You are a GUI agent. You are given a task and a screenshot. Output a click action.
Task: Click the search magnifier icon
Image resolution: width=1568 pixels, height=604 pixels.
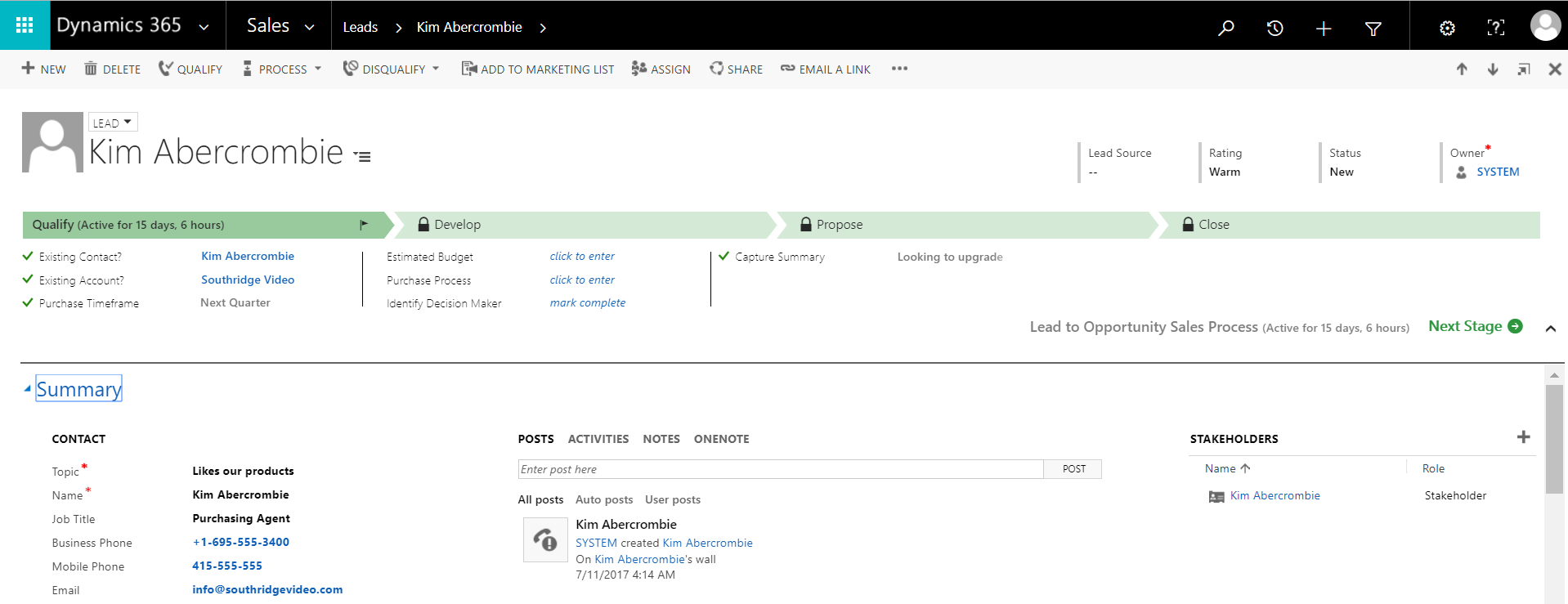pyautogui.click(x=1225, y=29)
